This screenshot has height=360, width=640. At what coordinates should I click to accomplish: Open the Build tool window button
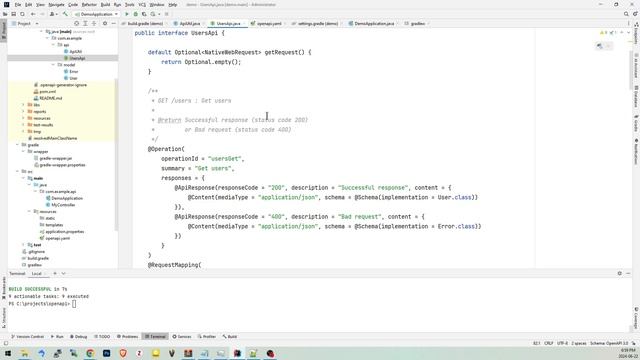[230, 337]
